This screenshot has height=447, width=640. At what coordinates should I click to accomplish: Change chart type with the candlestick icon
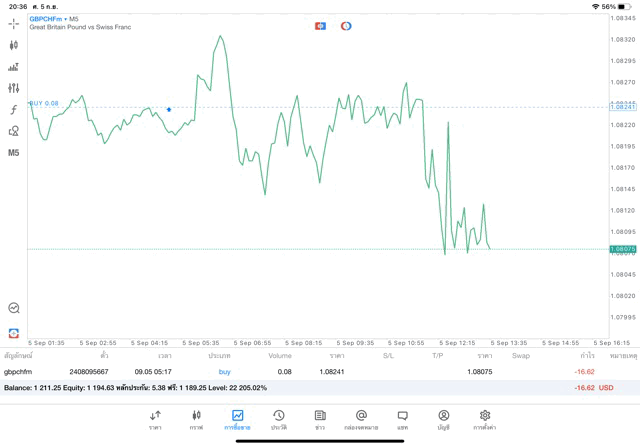click(13, 45)
